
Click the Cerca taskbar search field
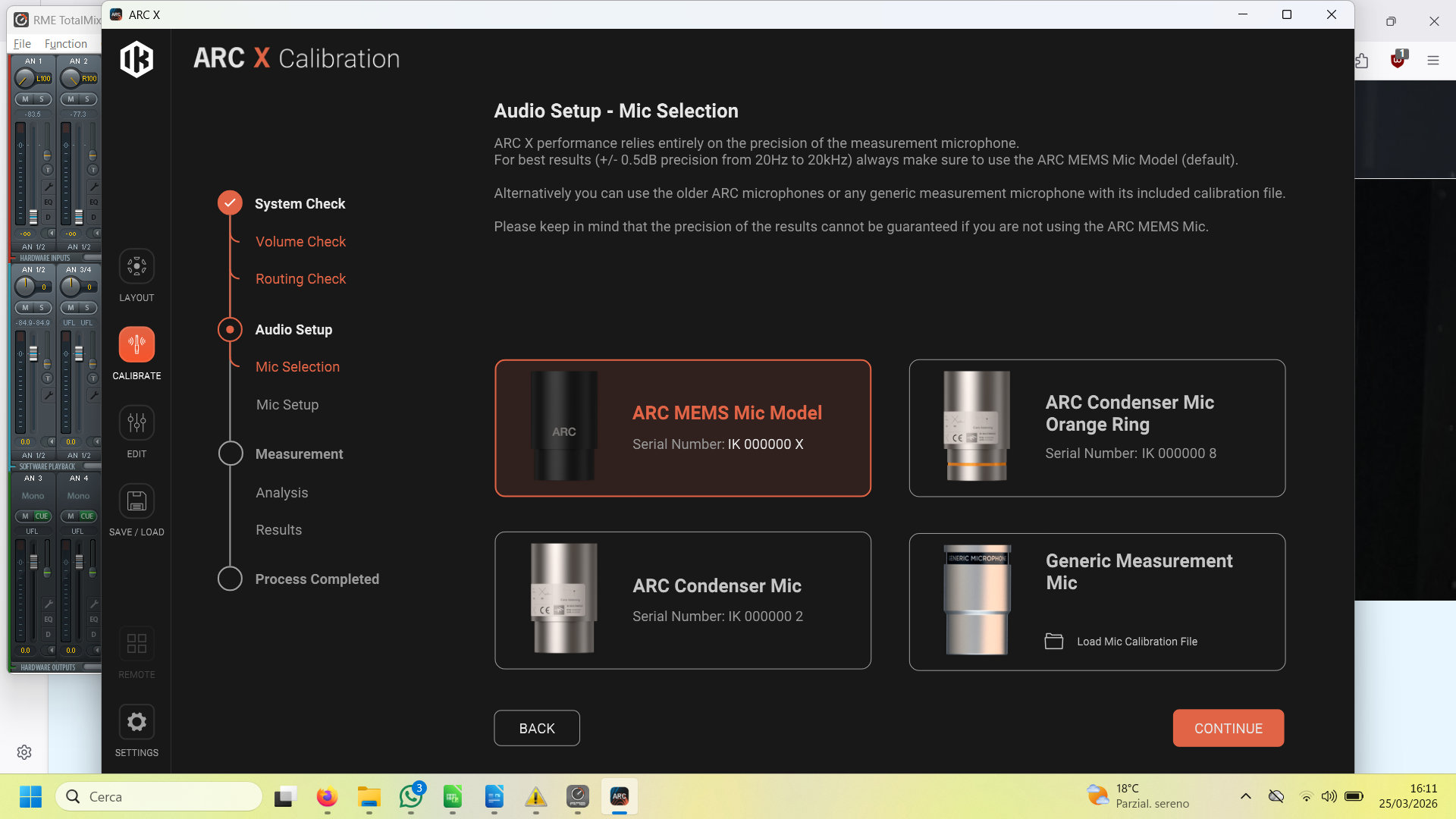coord(159,796)
